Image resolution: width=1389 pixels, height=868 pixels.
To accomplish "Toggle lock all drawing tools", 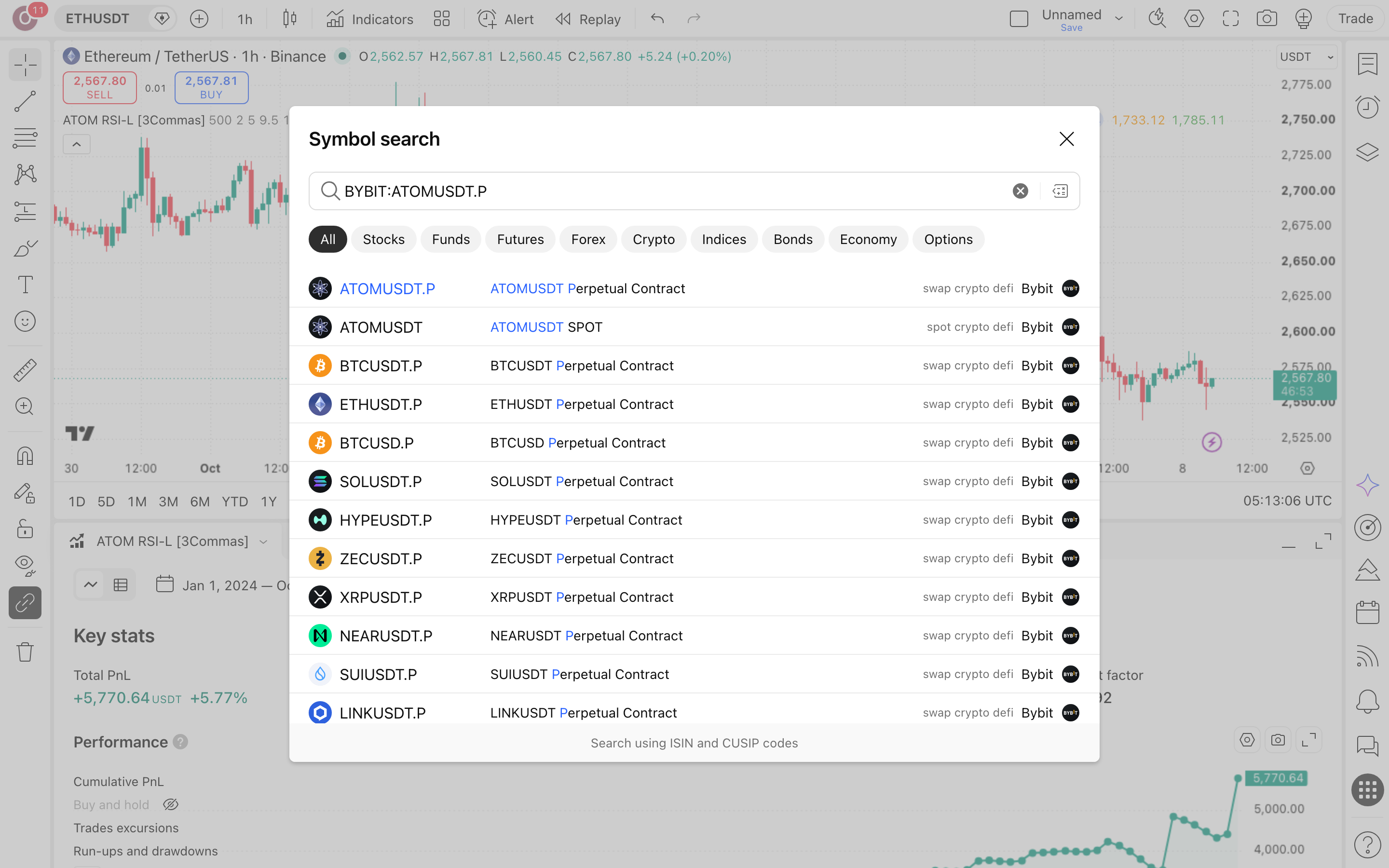I will click(25, 529).
